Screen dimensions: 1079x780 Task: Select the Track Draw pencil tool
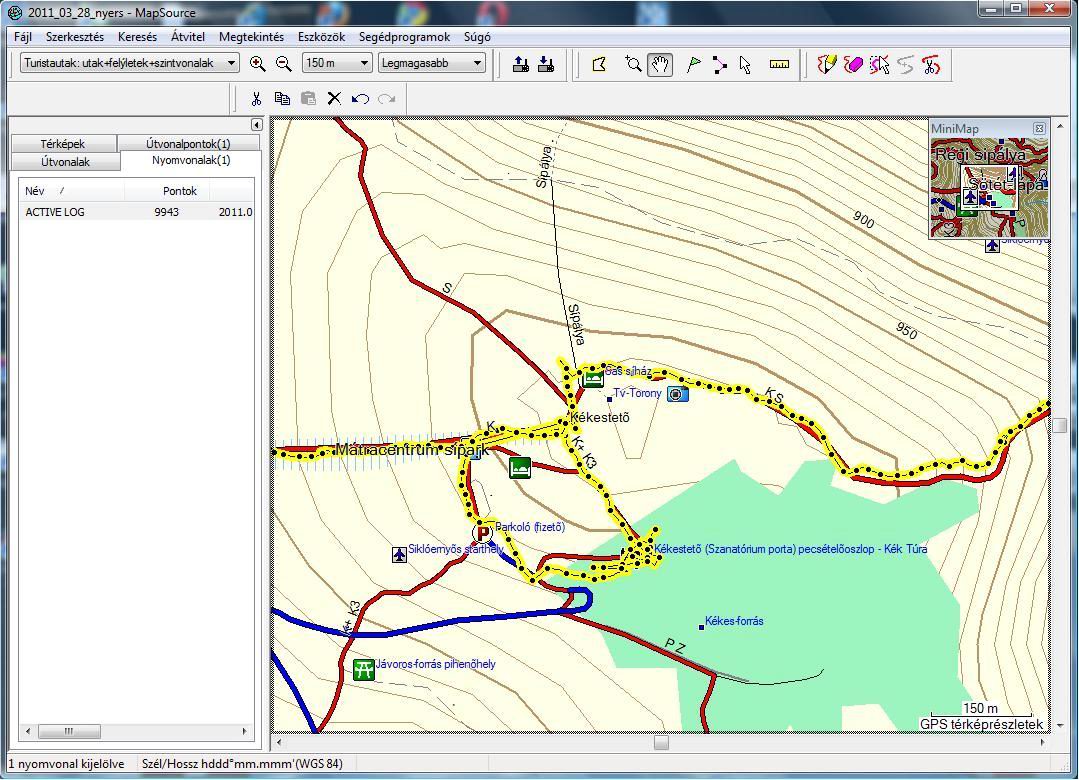tap(826, 65)
